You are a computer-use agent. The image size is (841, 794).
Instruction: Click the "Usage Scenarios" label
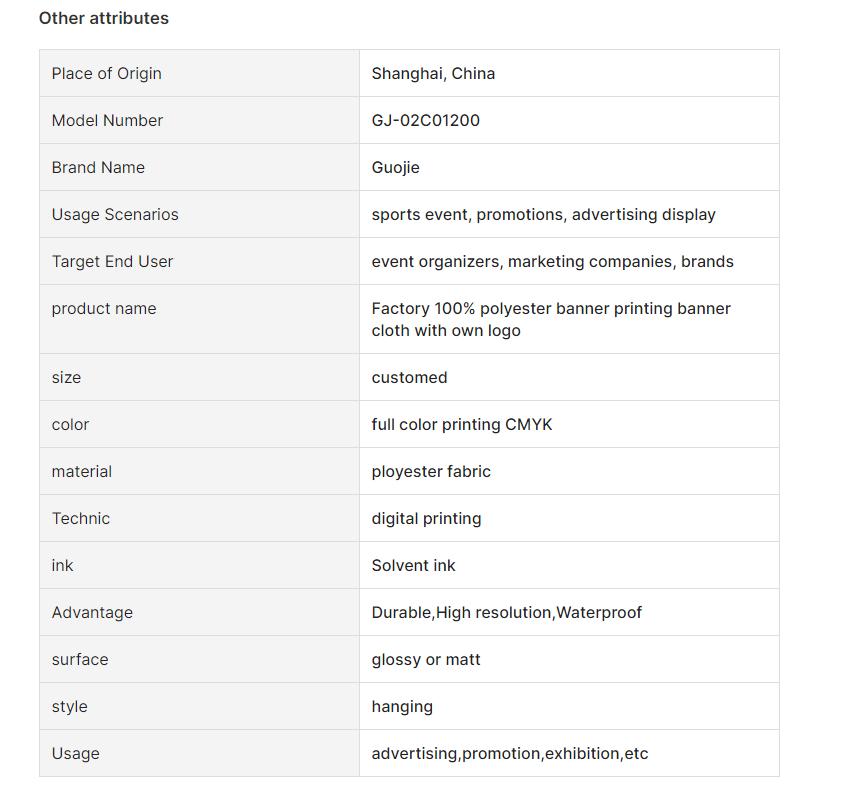[115, 214]
